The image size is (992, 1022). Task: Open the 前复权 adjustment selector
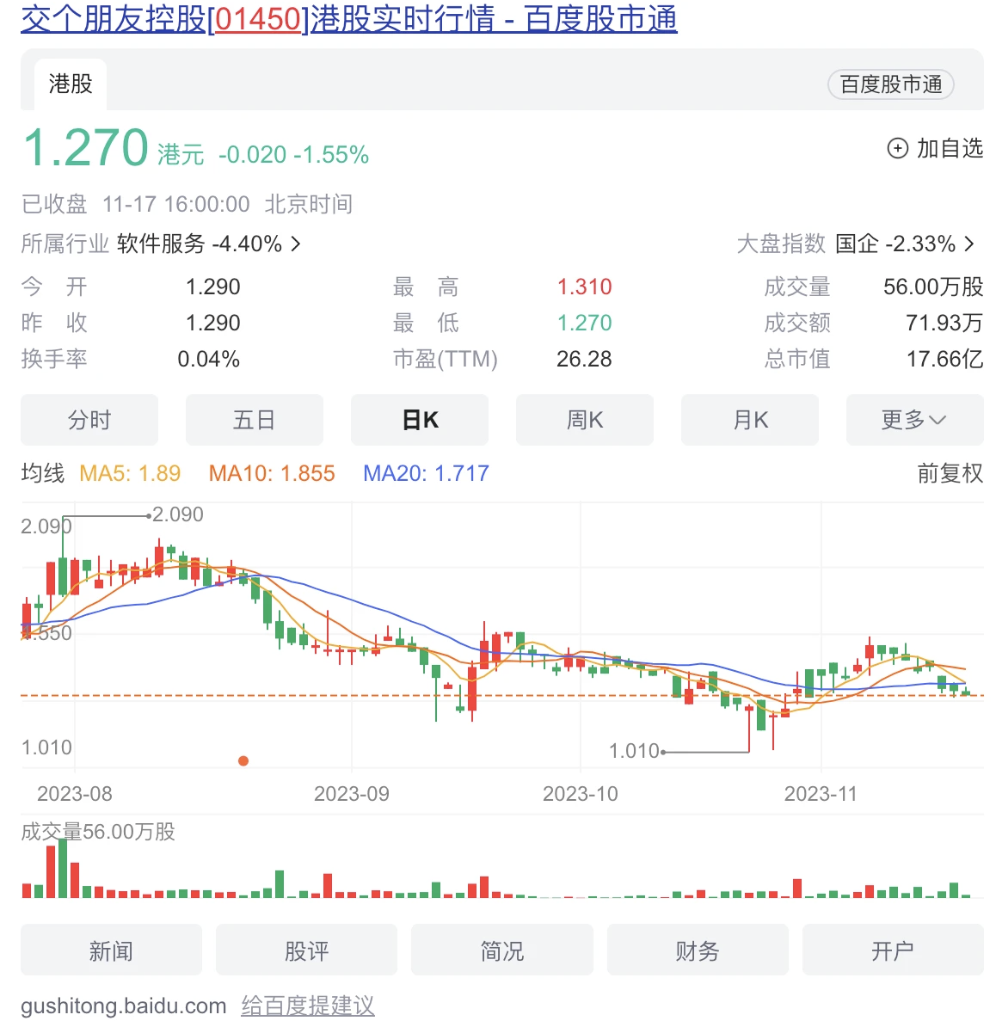click(x=950, y=474)
